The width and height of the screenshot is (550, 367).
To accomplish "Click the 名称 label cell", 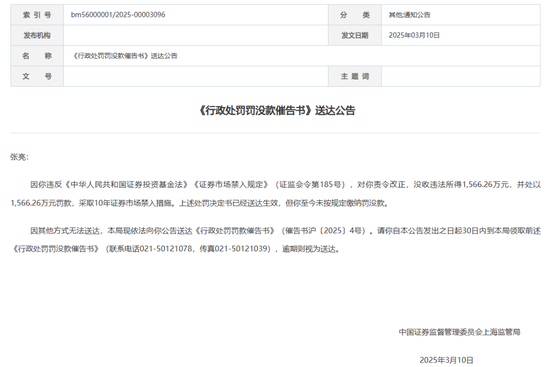I will point(37,55).
